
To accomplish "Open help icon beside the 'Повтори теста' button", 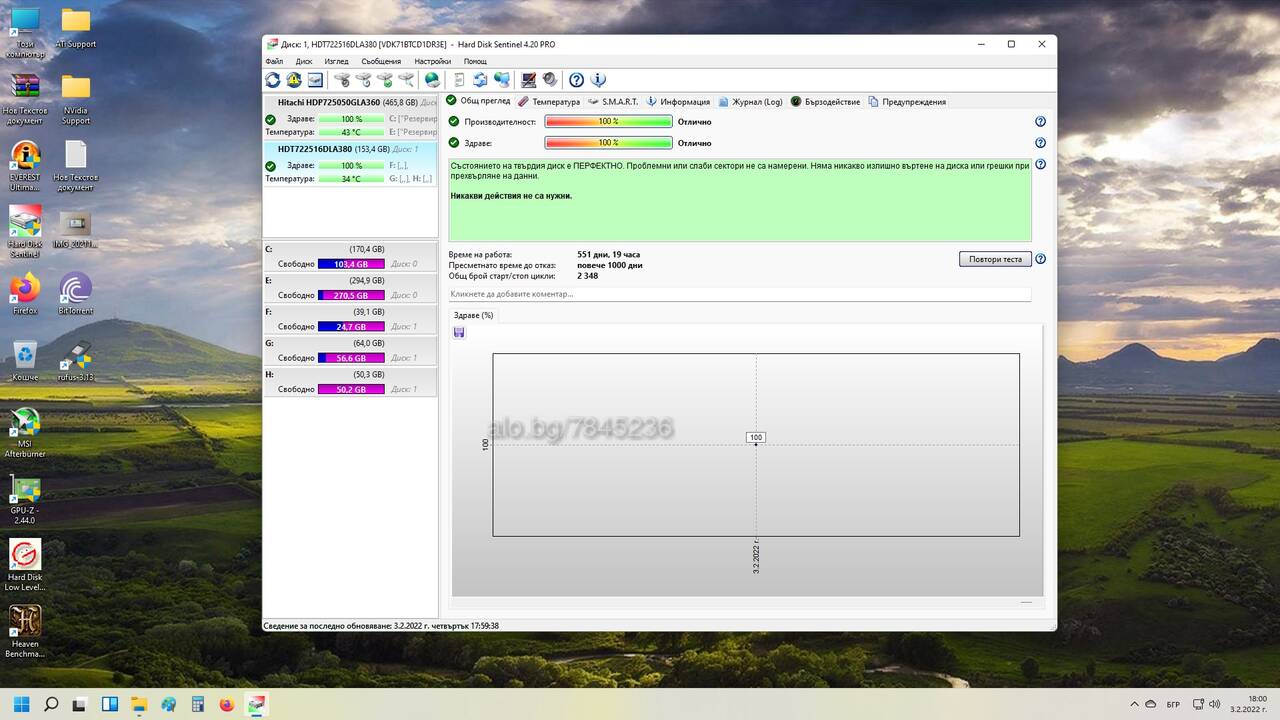I will [x=1040, y=259].
